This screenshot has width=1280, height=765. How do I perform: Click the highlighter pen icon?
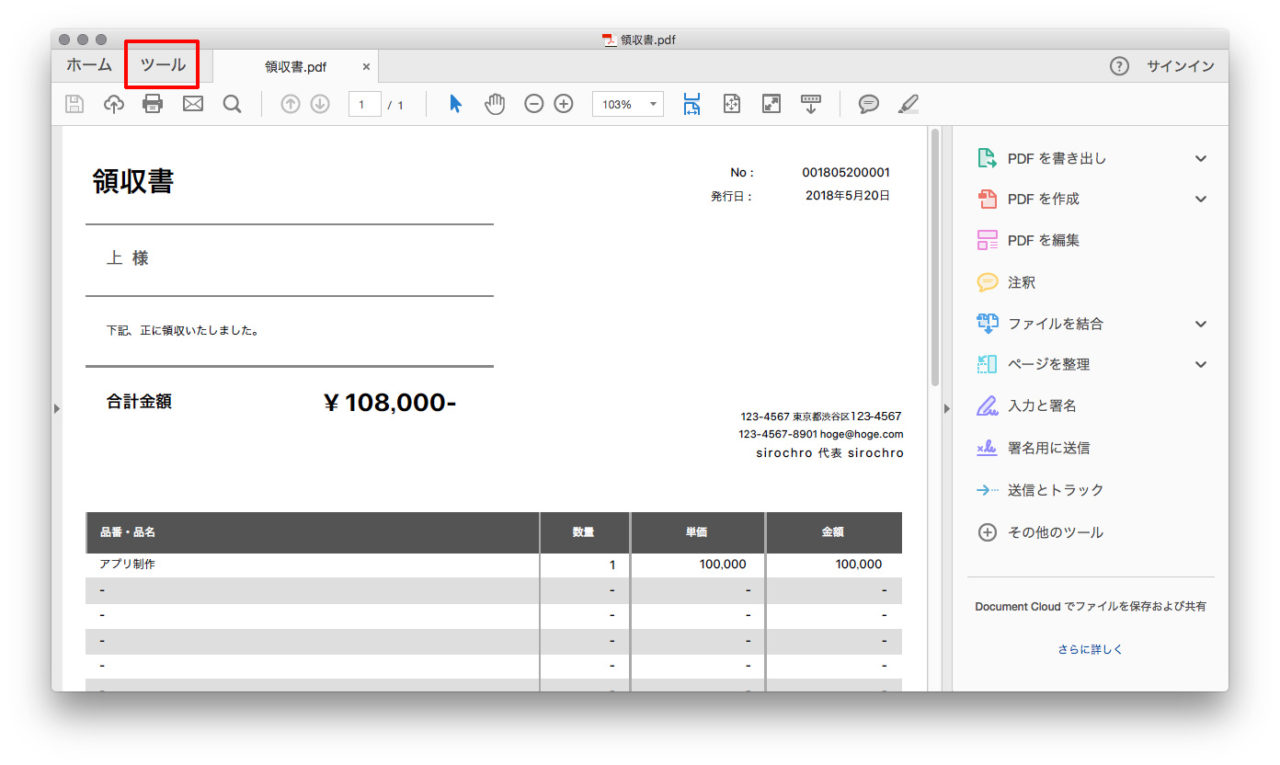coord(908,104)
